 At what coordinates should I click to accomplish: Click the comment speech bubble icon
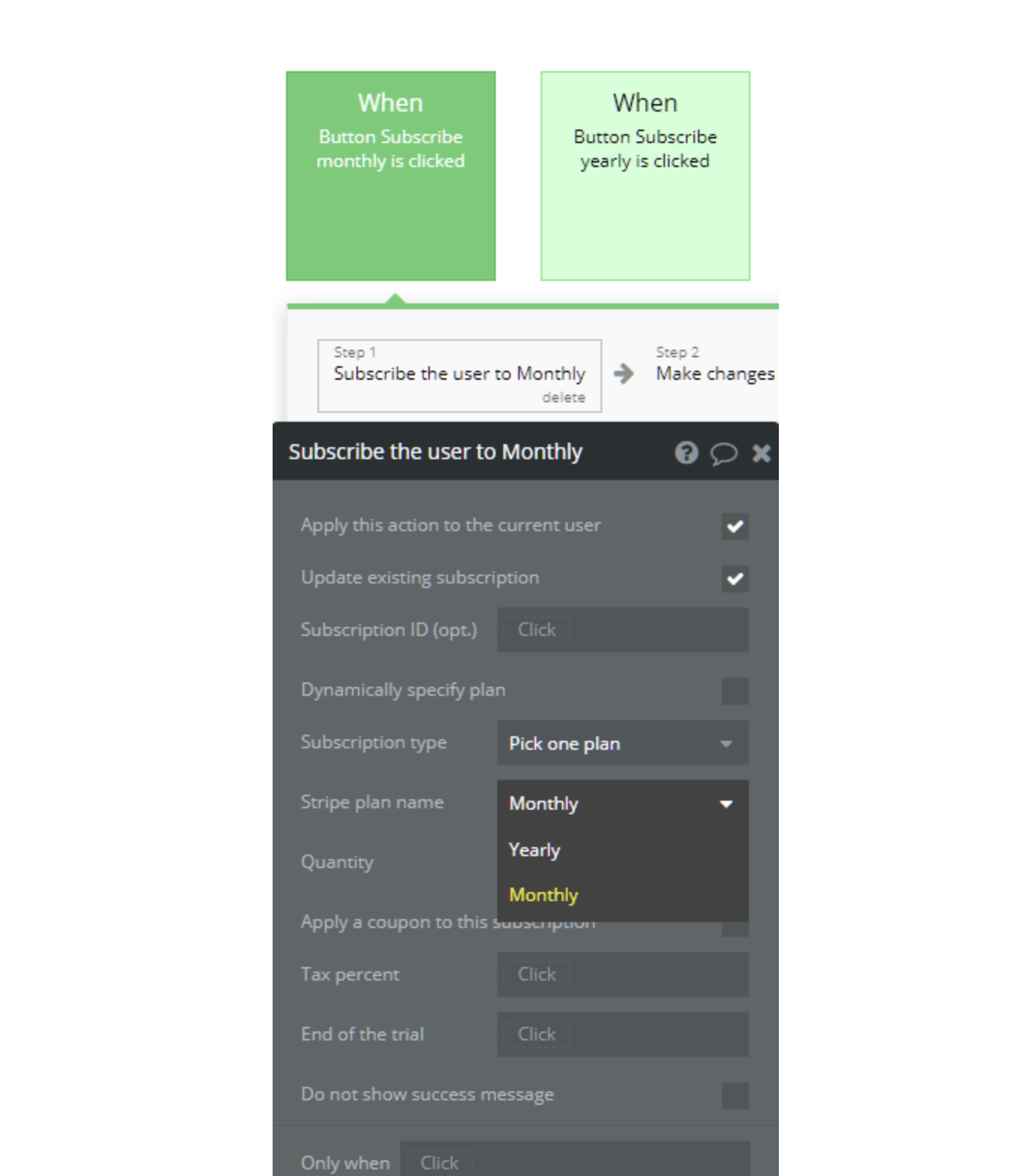[x=723, y=453]
